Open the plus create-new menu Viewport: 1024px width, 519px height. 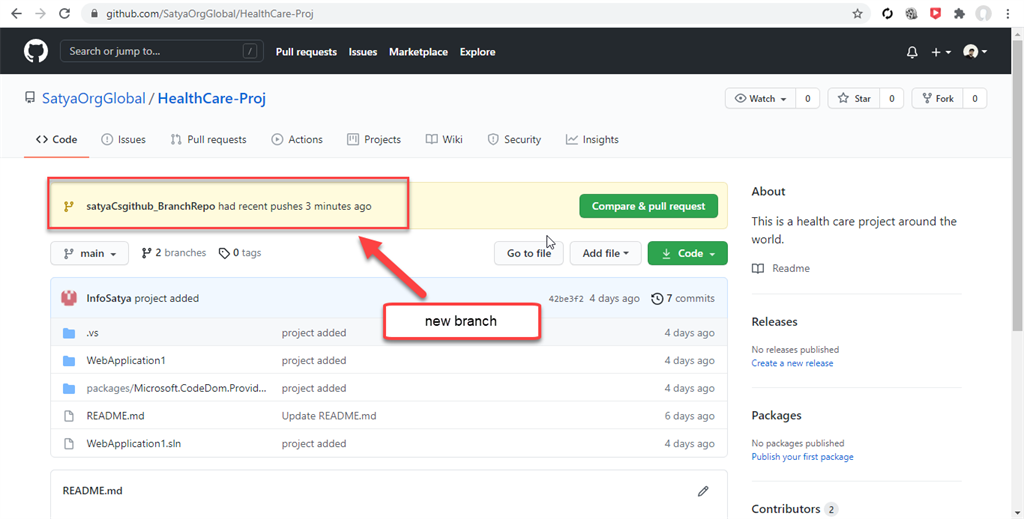pos(940,52)
